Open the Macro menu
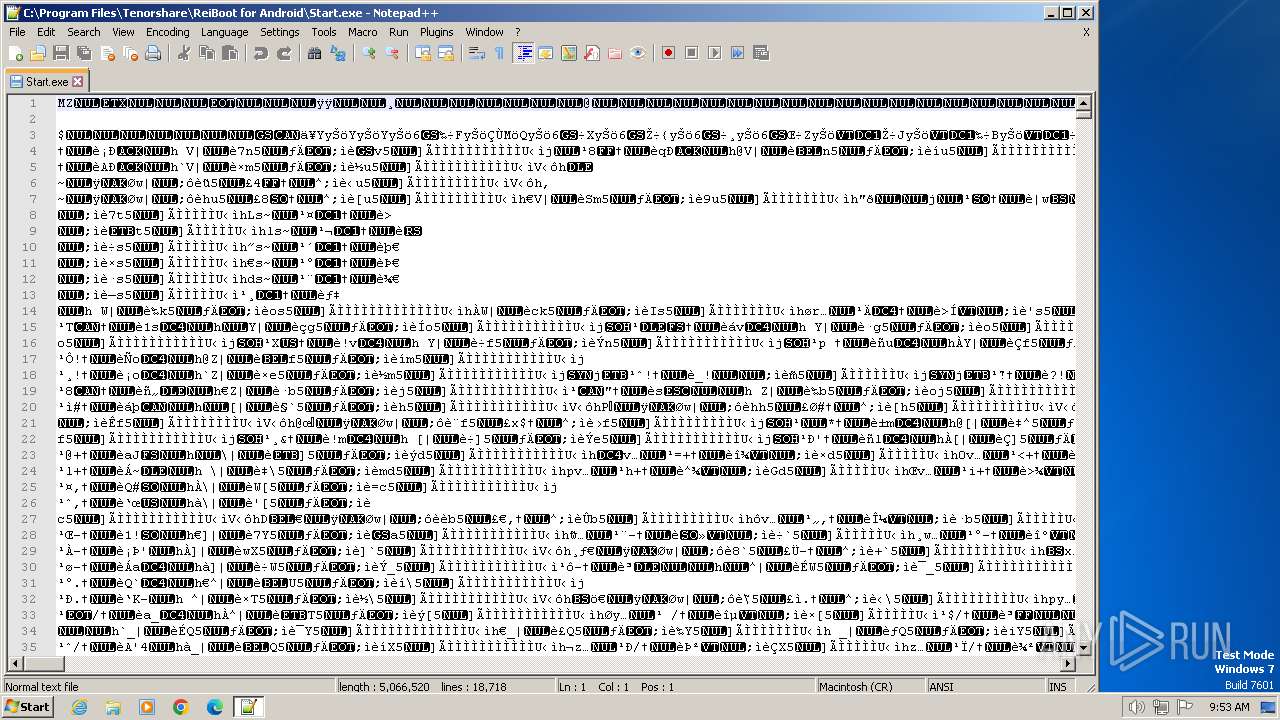Image resolution: width=1280 pixels, height=720 pixels. click(363, 32)
